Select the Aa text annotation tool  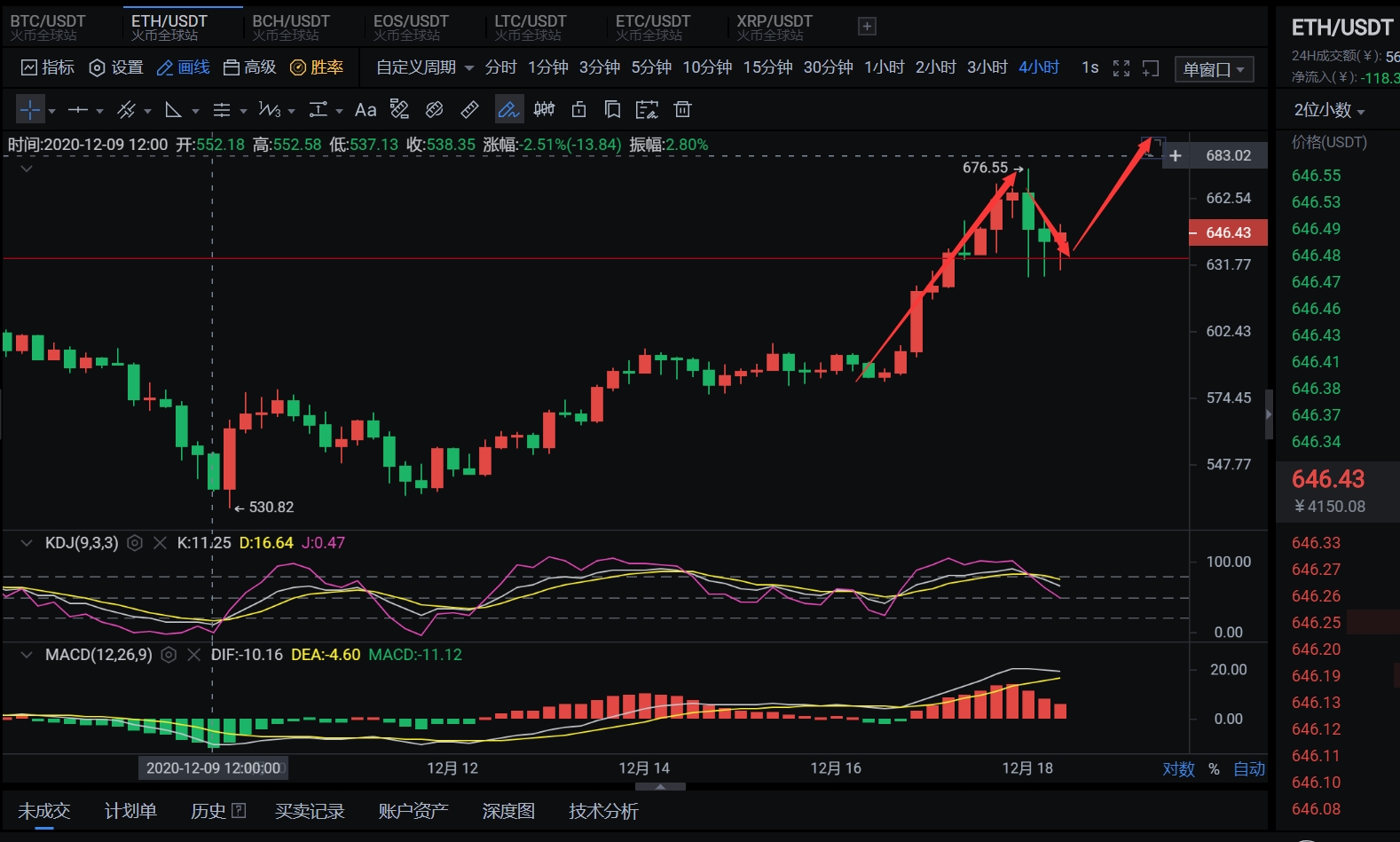(x=366, y=110)
